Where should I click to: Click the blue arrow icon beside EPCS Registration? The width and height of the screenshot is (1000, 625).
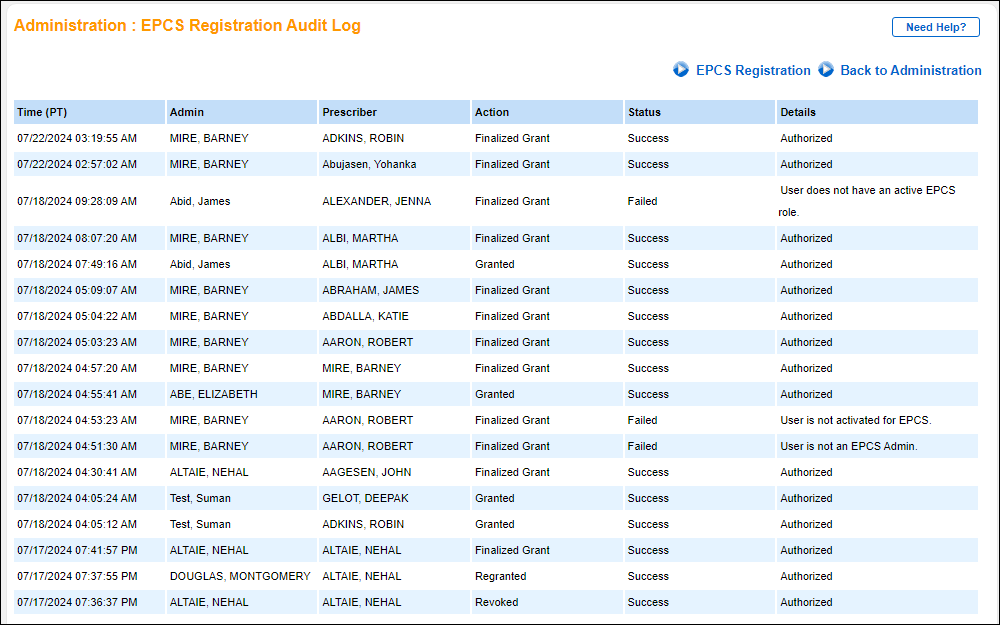[681, 70]
